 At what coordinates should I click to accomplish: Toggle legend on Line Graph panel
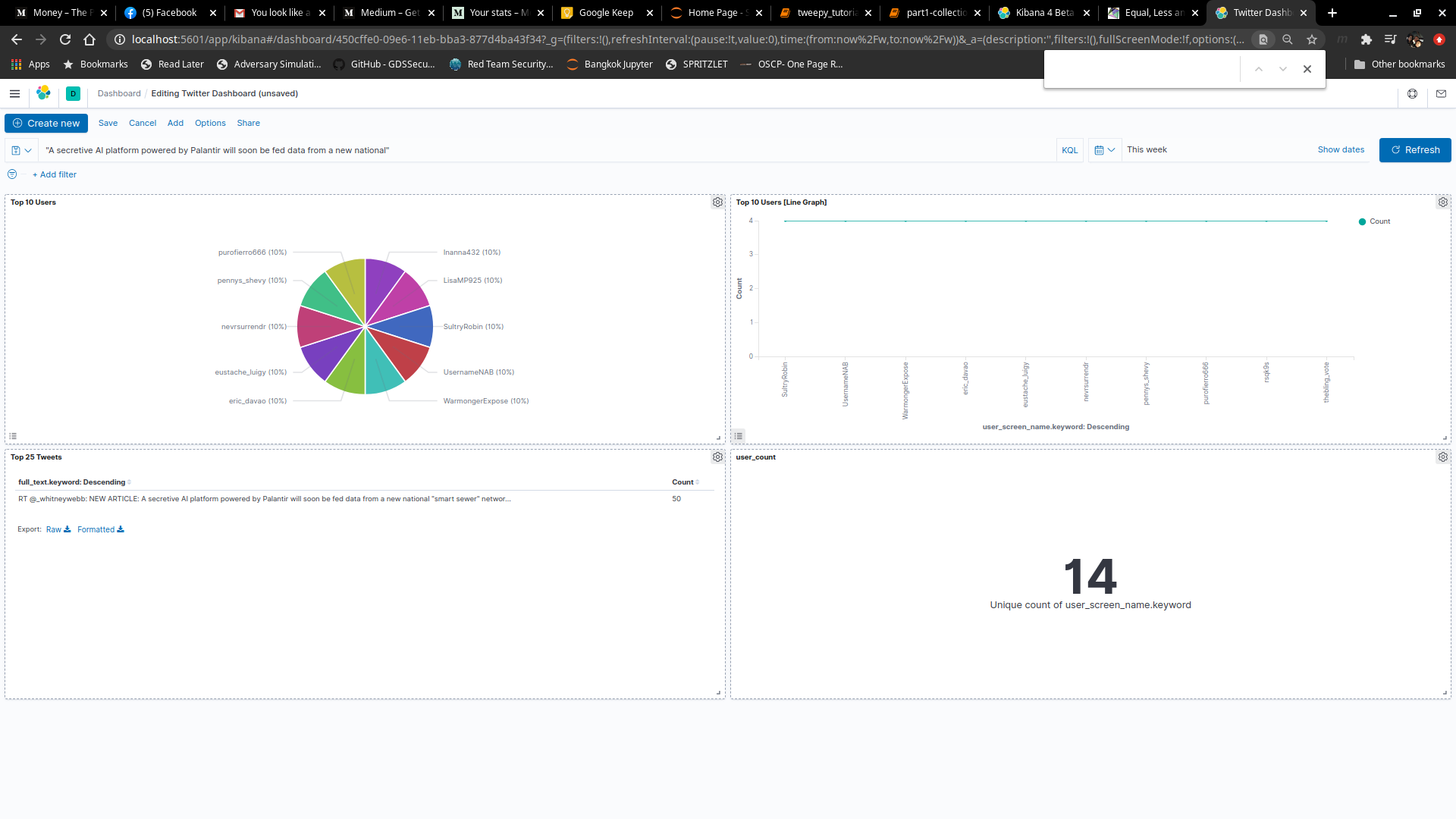click(739, 436)
